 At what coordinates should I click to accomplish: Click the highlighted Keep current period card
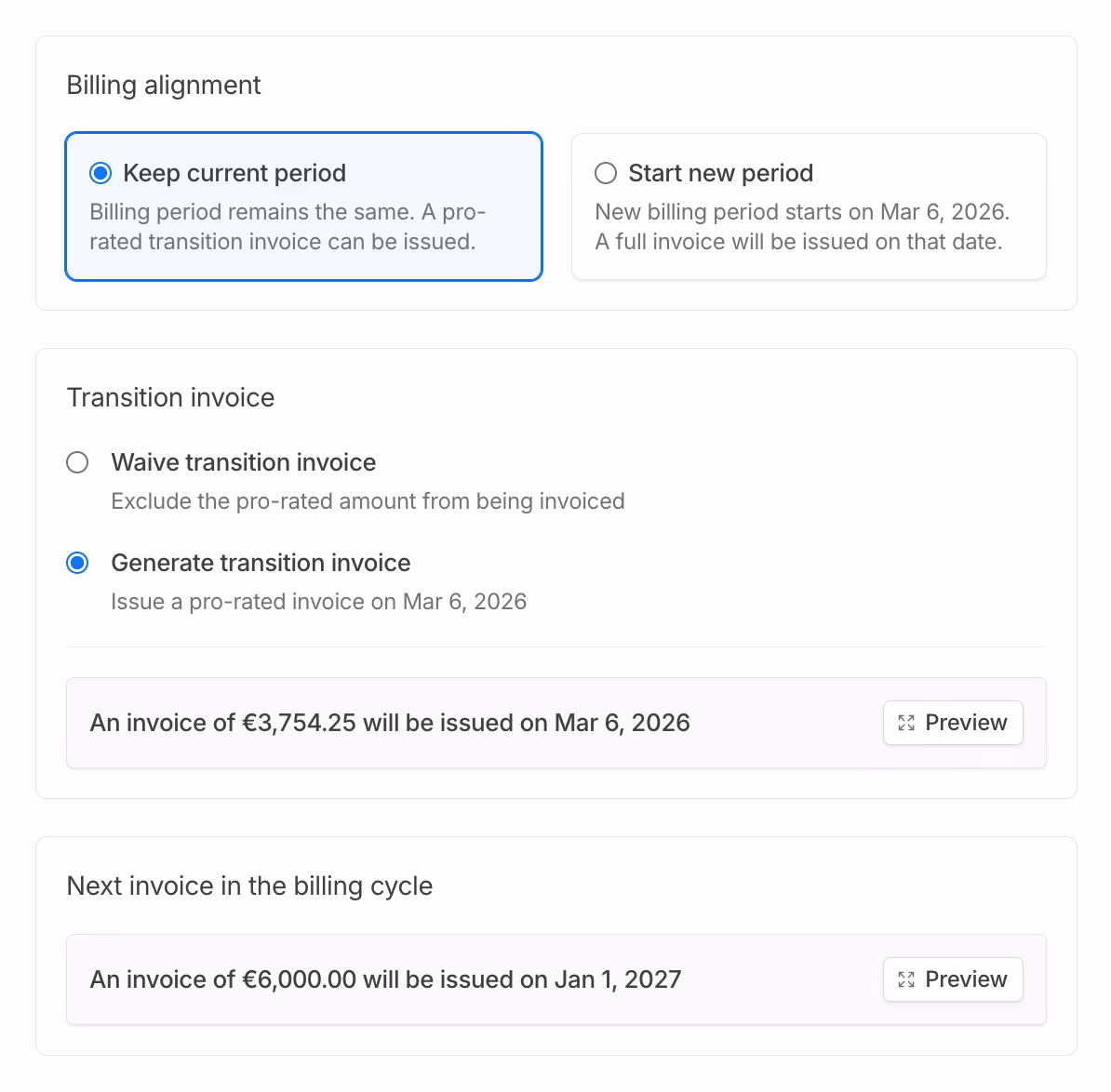coord(303,206)
